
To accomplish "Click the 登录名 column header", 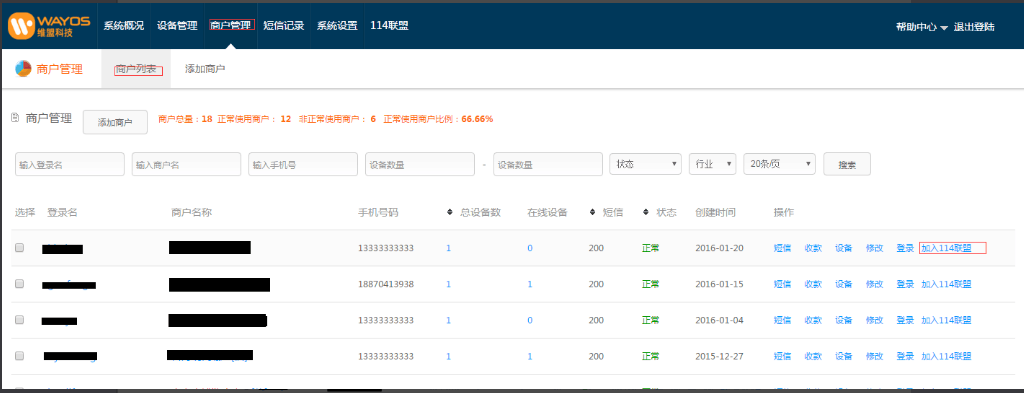I will 62,212.
